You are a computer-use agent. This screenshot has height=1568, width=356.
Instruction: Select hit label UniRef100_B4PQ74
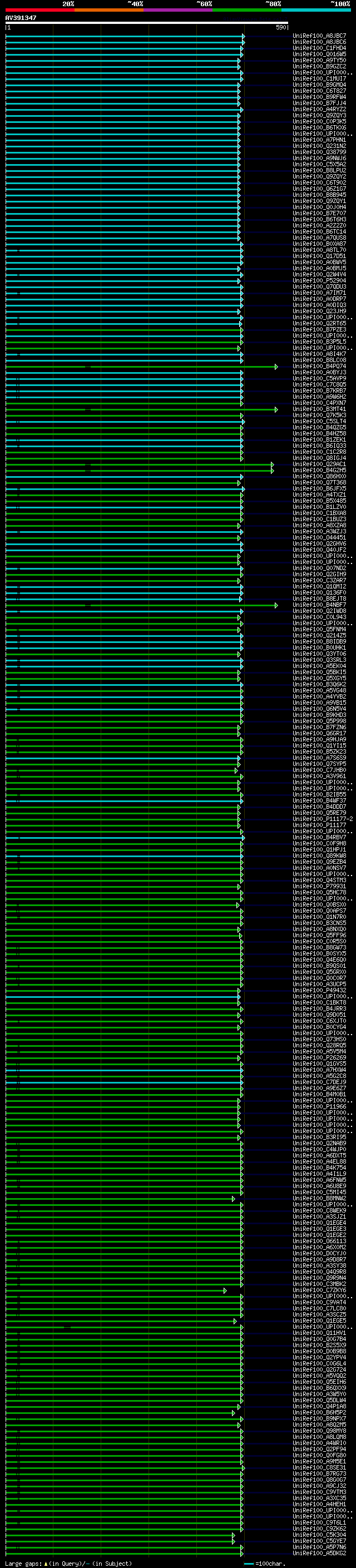coord(319,367)
